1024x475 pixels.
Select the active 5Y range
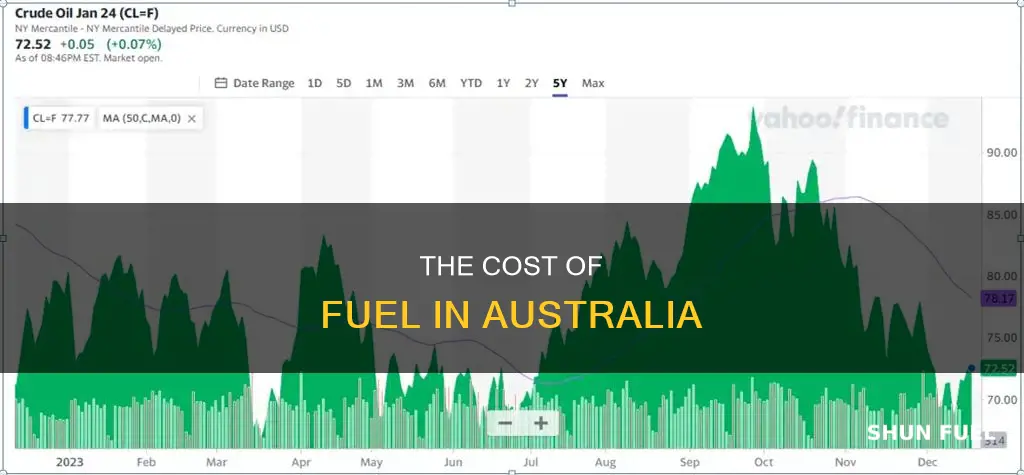[x=560, y=83]
